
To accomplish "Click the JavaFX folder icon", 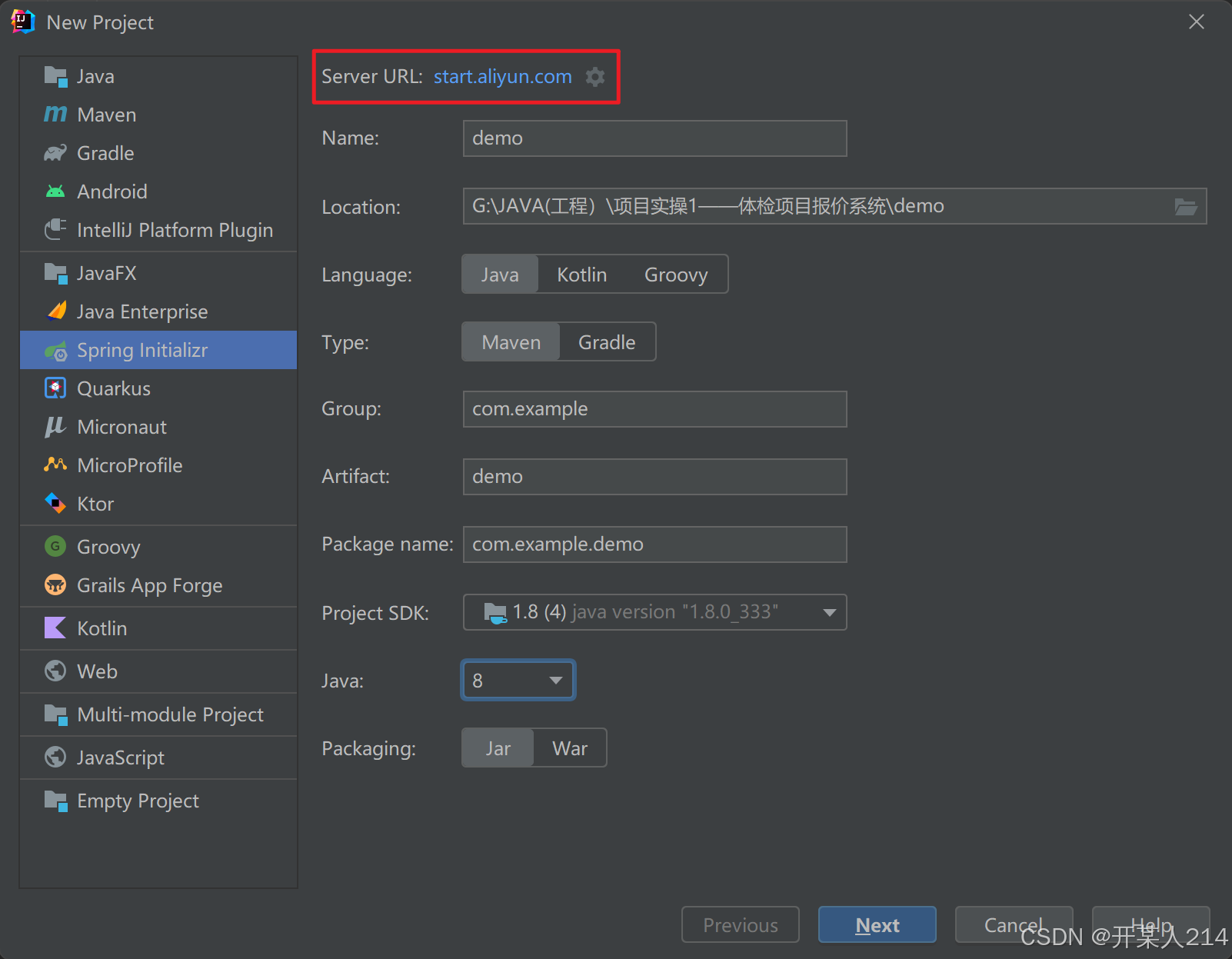I will tap(55, 273).
